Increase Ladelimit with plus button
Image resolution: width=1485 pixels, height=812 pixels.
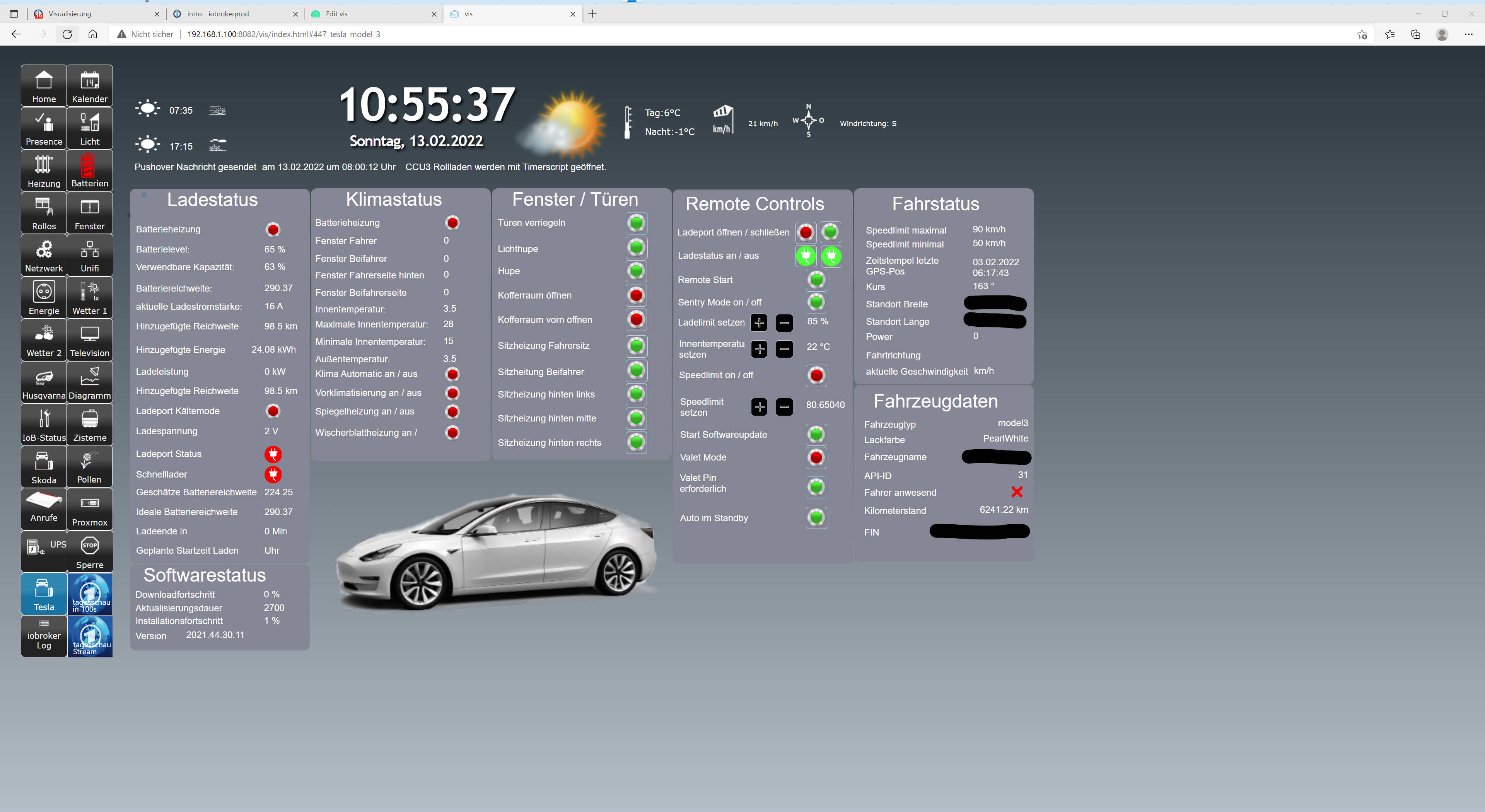(x=759, y=323)
